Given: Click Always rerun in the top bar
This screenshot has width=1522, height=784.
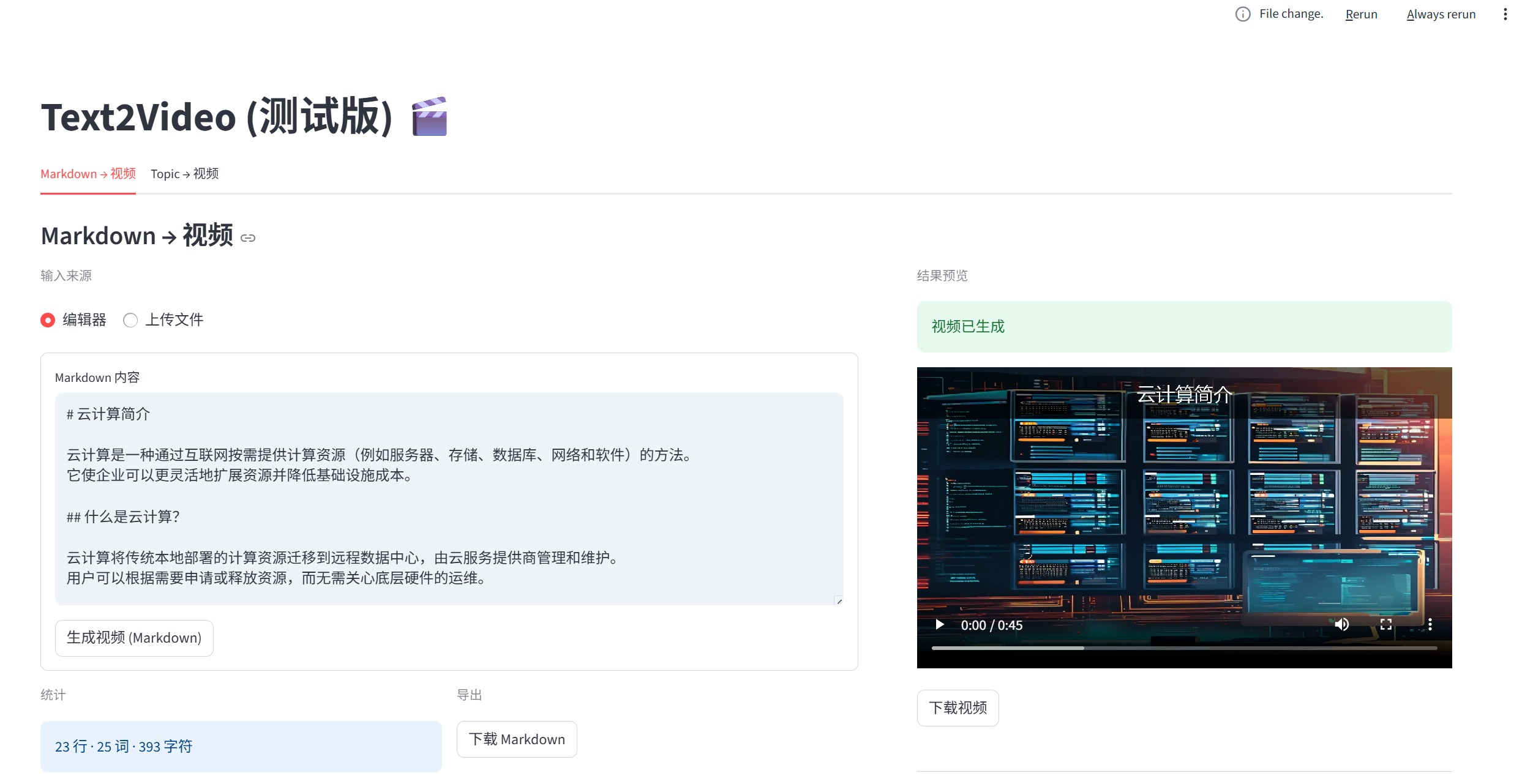Looking at the screenshot, I should click(1441, 14).
